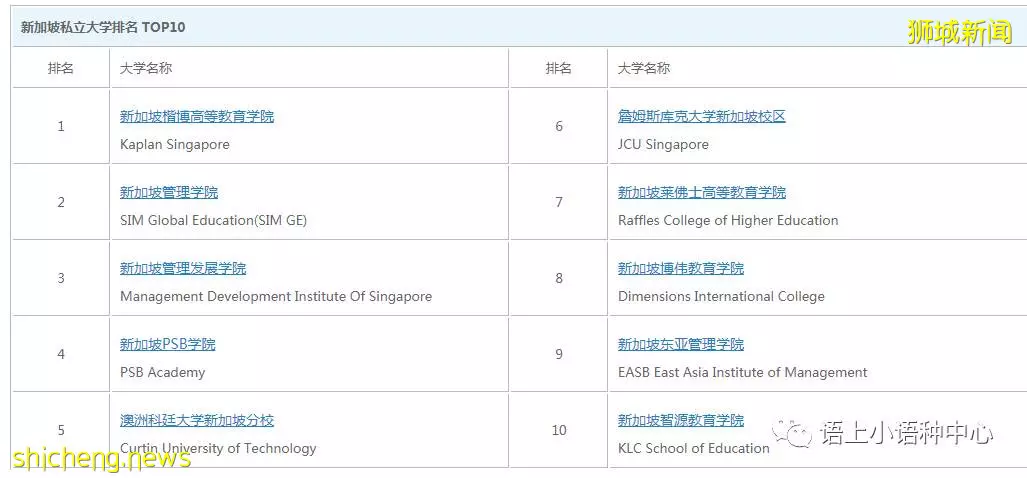Open the 詹姆斯库克大学新加坡校区 link
The width and height of the screenshot is (1027, 478).
point(701,117)
